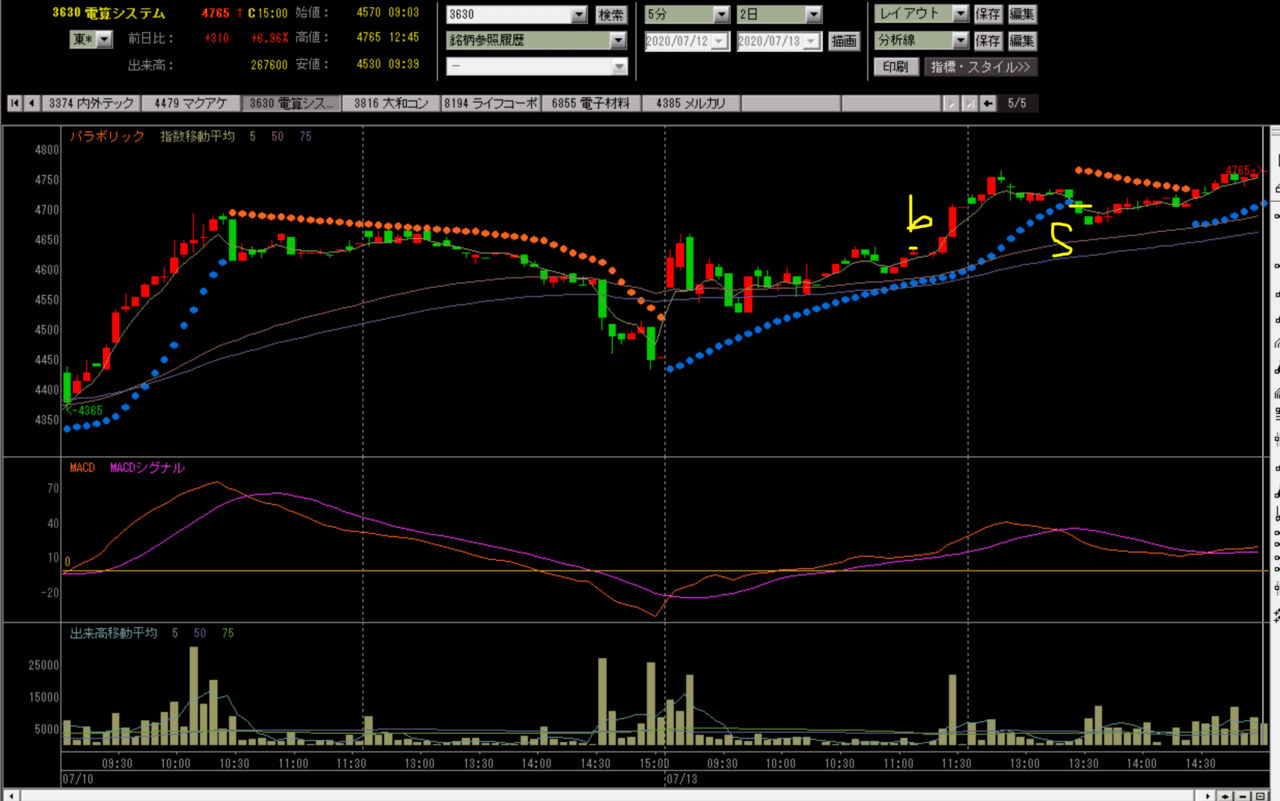Screen dimensions: 1280x801
Task: Open 2日 period dropdown
Action: coord(813,15)
